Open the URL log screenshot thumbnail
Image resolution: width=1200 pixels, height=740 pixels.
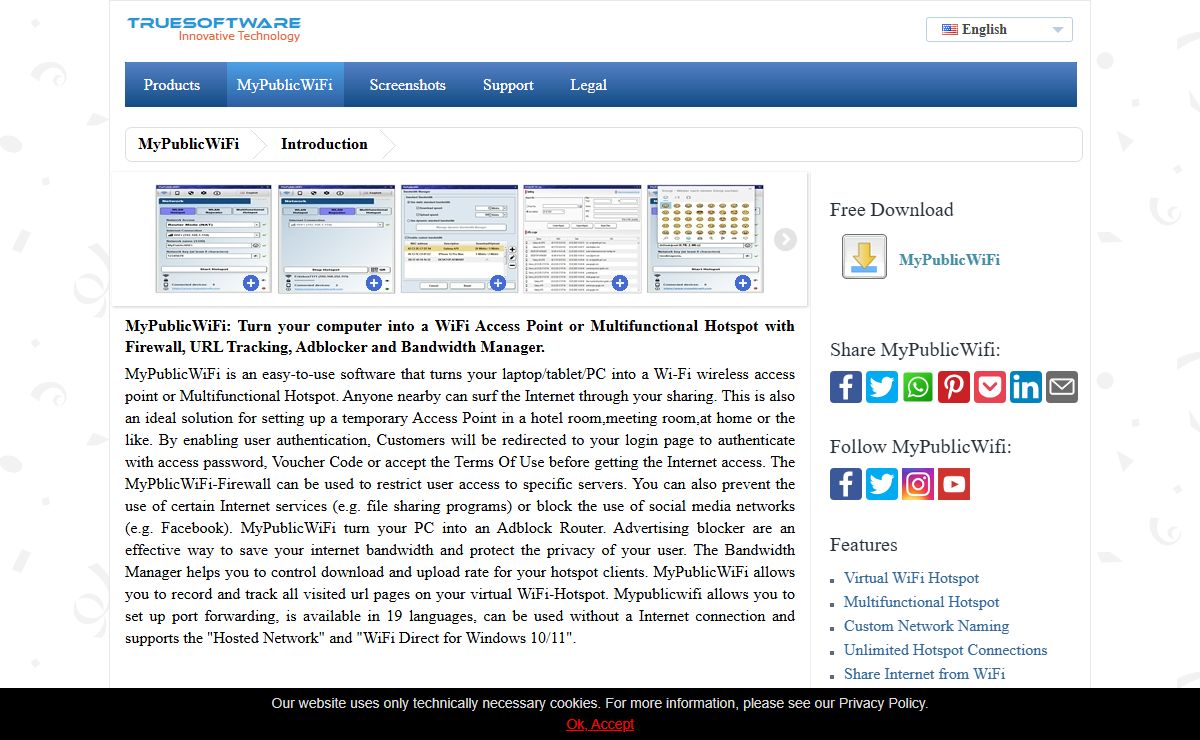point(583,238)
